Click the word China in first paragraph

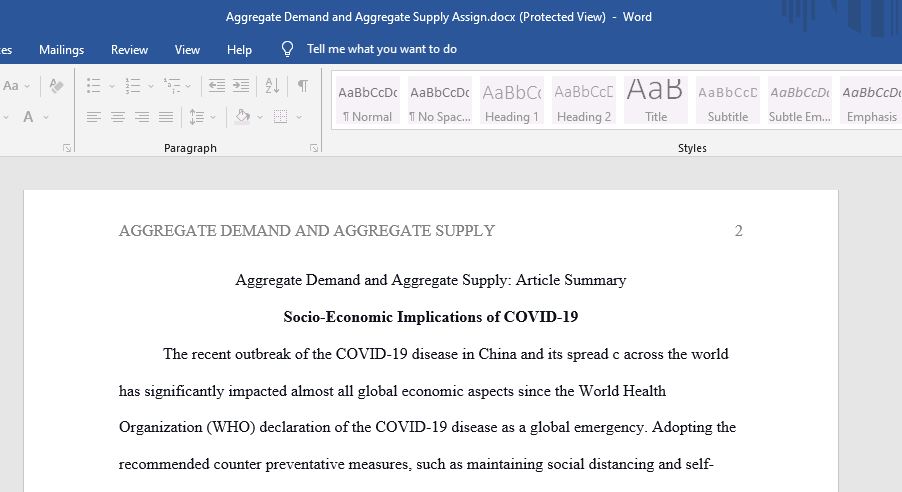[x=498, y=354]
